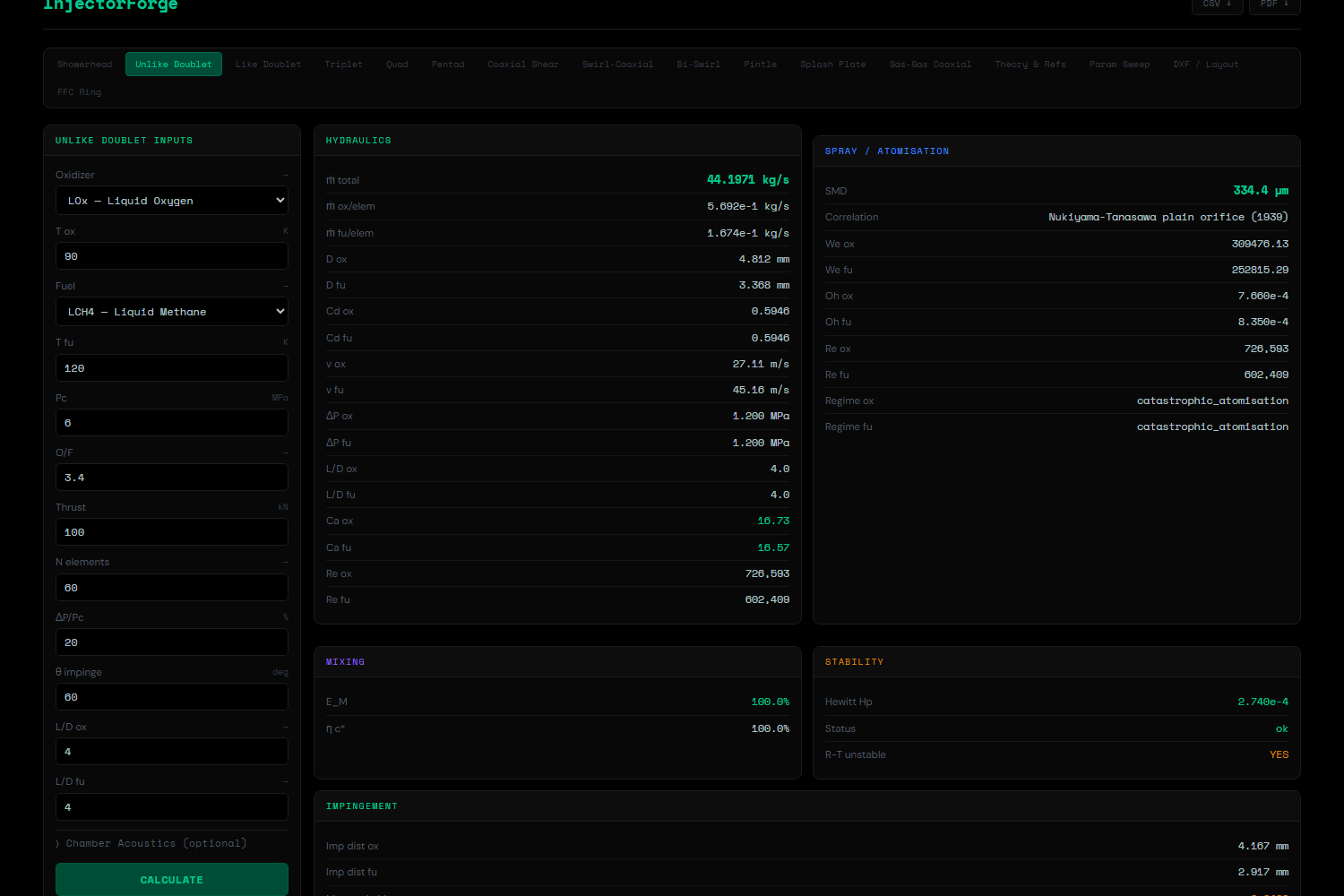
Task: Select the Imp dist fu value 2.917 mm
Action: point(1263,872)
